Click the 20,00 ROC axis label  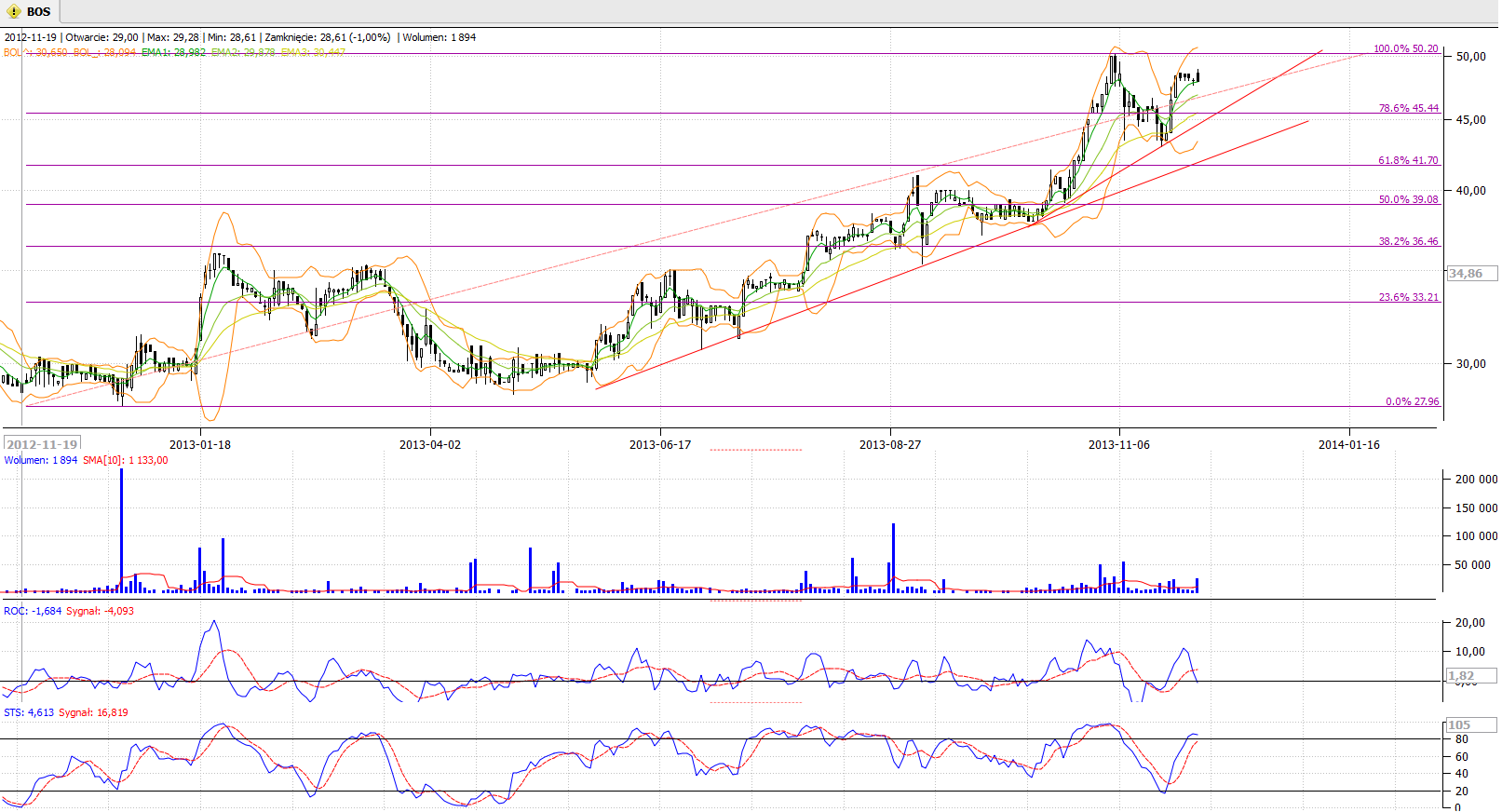click(1471, 623)
